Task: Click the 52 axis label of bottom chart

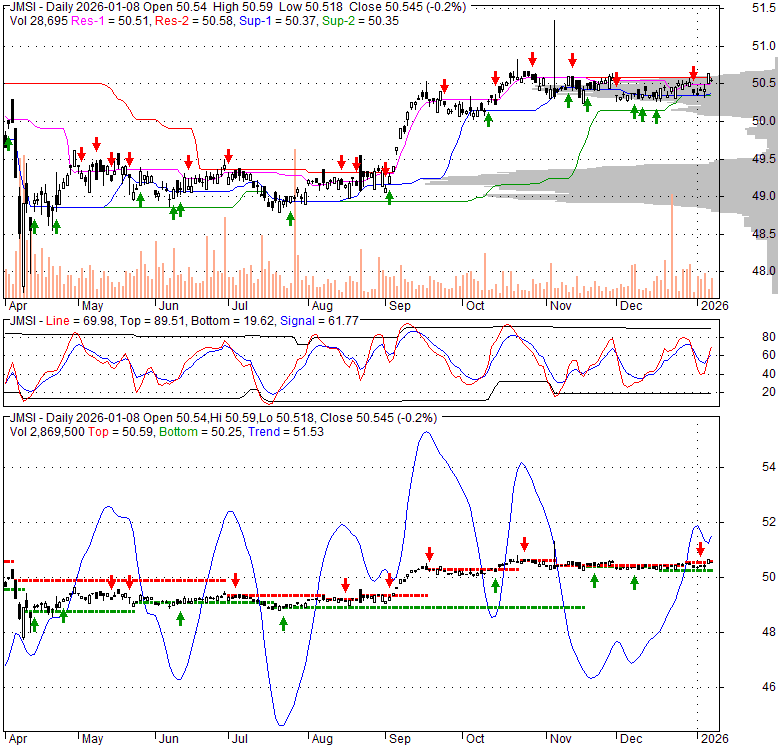Action: point(769,522)
